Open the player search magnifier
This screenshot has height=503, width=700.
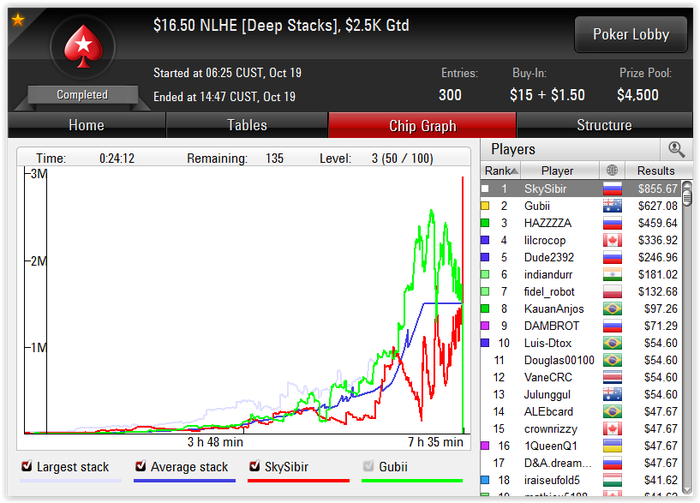point(676,150)
